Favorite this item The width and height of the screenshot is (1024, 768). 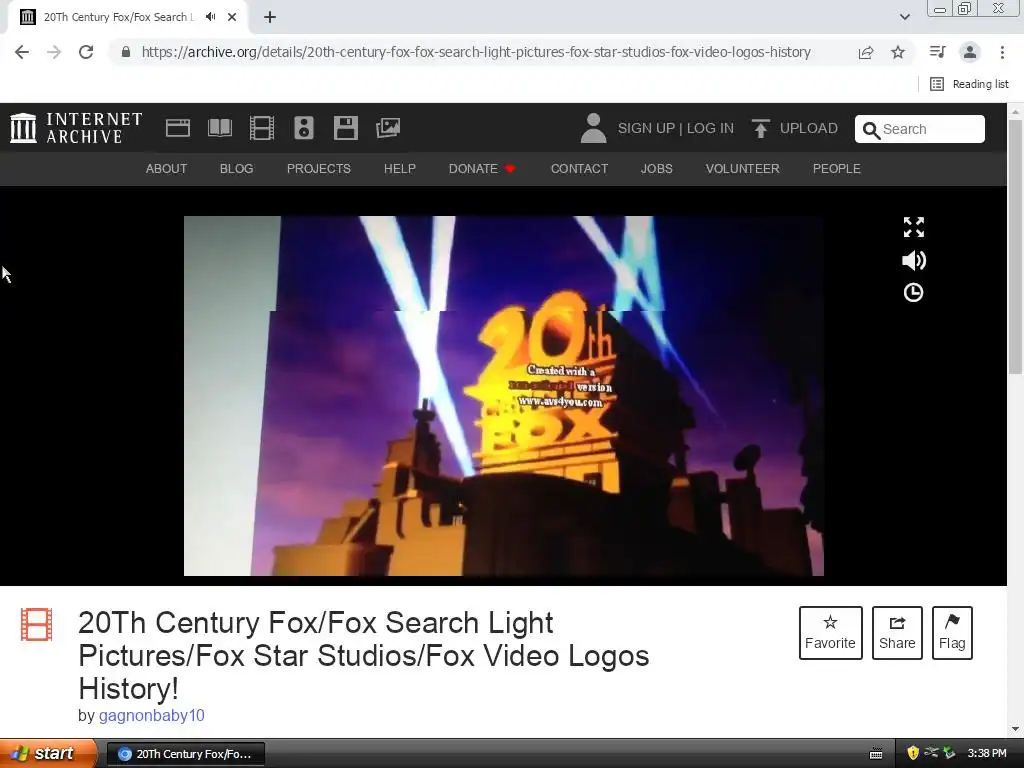pos(830,633)
